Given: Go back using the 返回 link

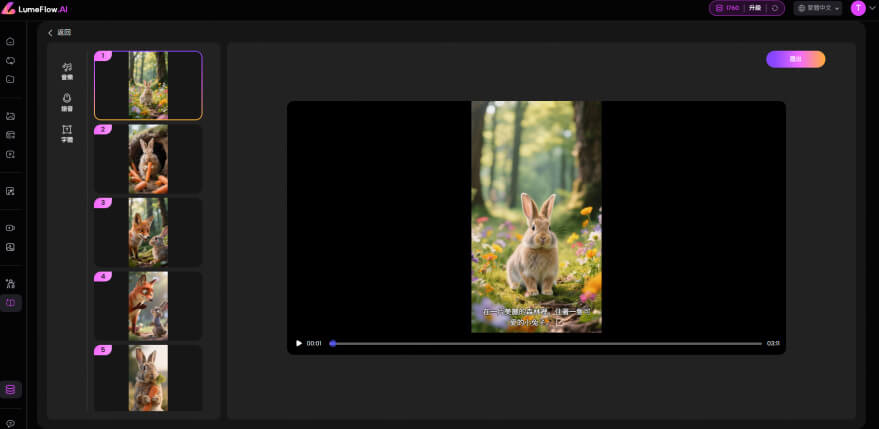Looking at the screenshot, I should coord(60,32).
